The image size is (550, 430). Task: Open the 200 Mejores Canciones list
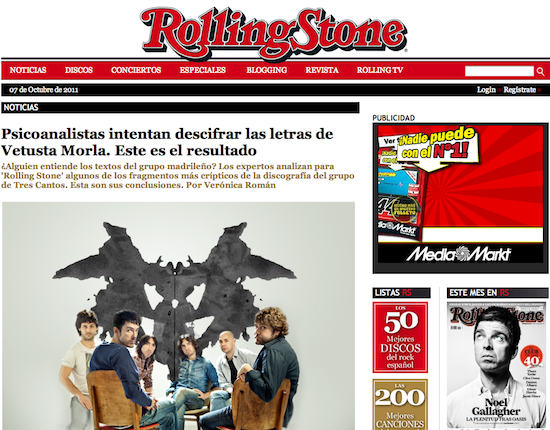click(400, 404)
